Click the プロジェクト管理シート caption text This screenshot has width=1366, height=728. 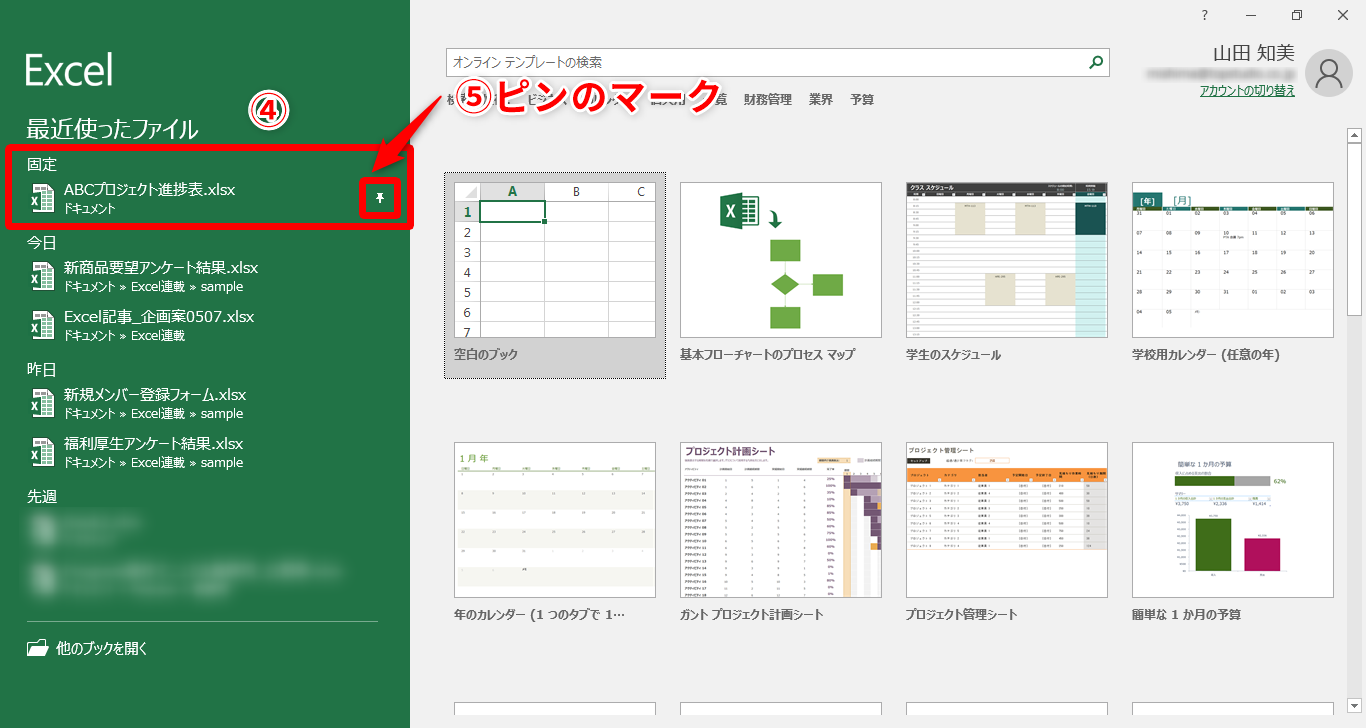961,615
